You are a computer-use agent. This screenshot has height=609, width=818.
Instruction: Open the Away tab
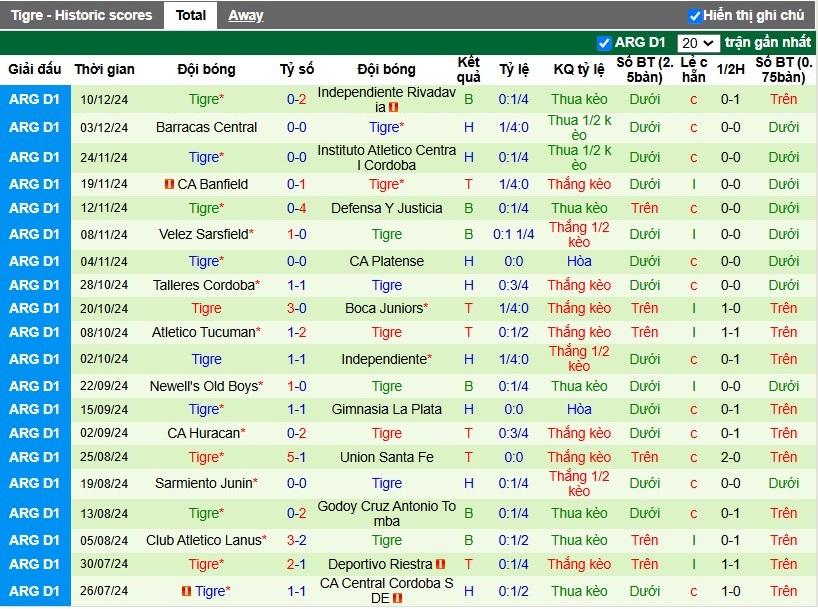coord(246,15)
